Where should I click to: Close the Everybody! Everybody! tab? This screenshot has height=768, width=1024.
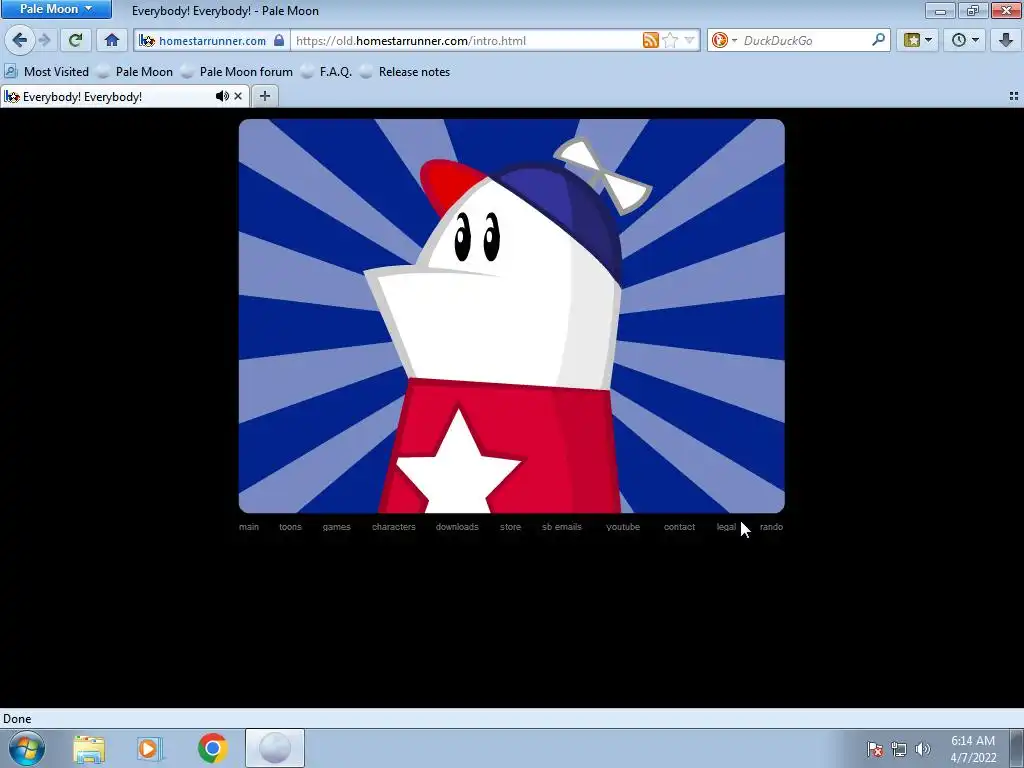point(238,96)
